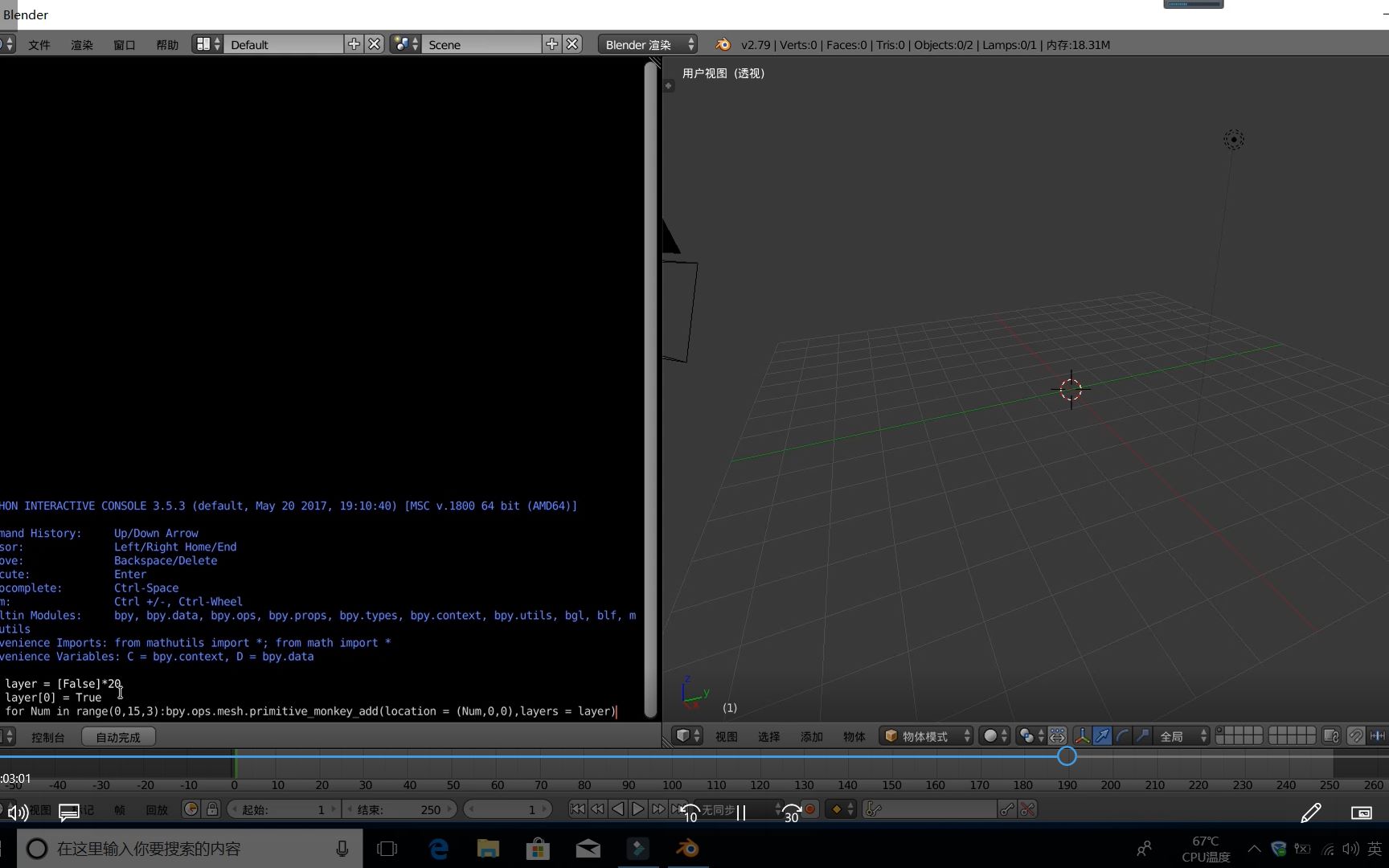1389x868 pixels.
Task: Open the Blender 渲染 engine dropdown
Action: click(647, 44)
